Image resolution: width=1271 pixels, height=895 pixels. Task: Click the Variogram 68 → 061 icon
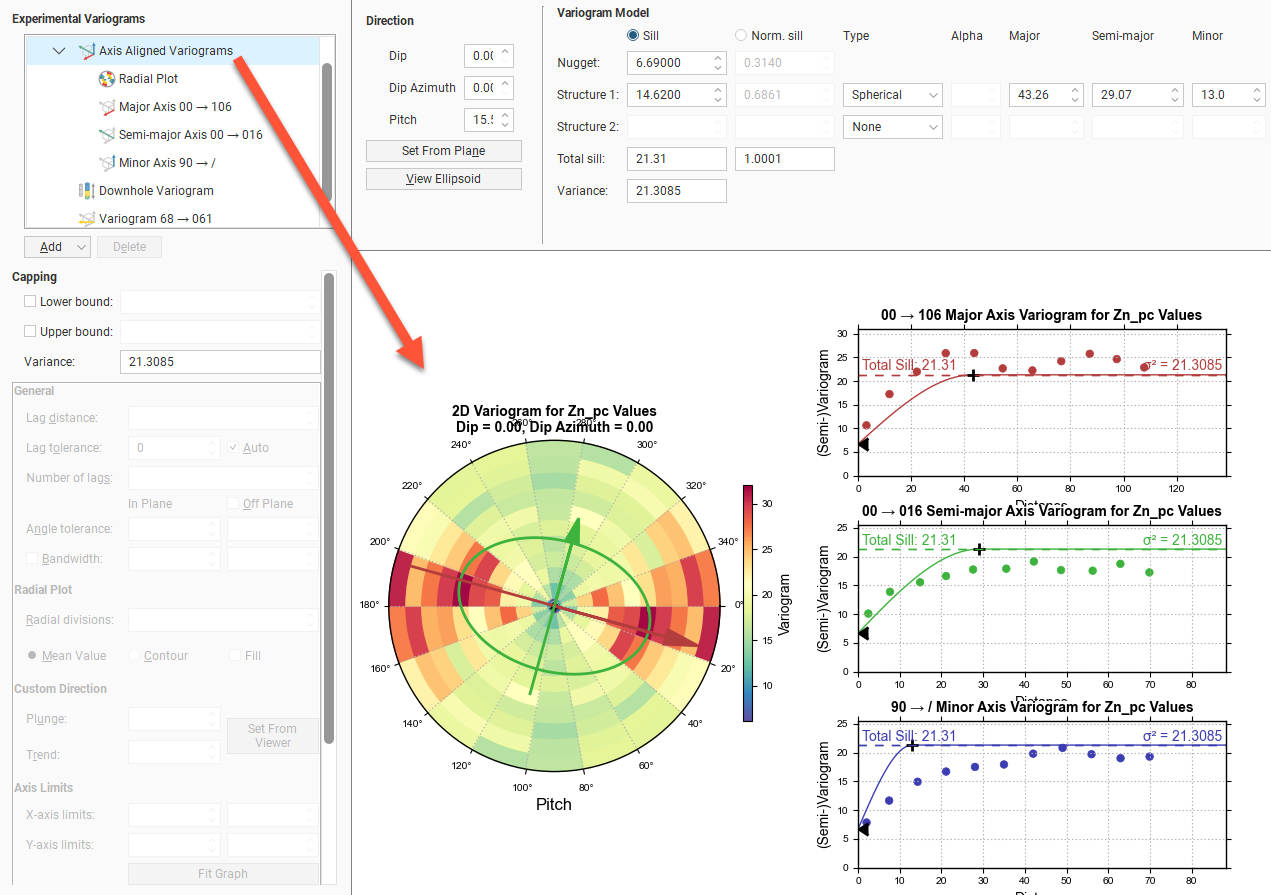87,219
